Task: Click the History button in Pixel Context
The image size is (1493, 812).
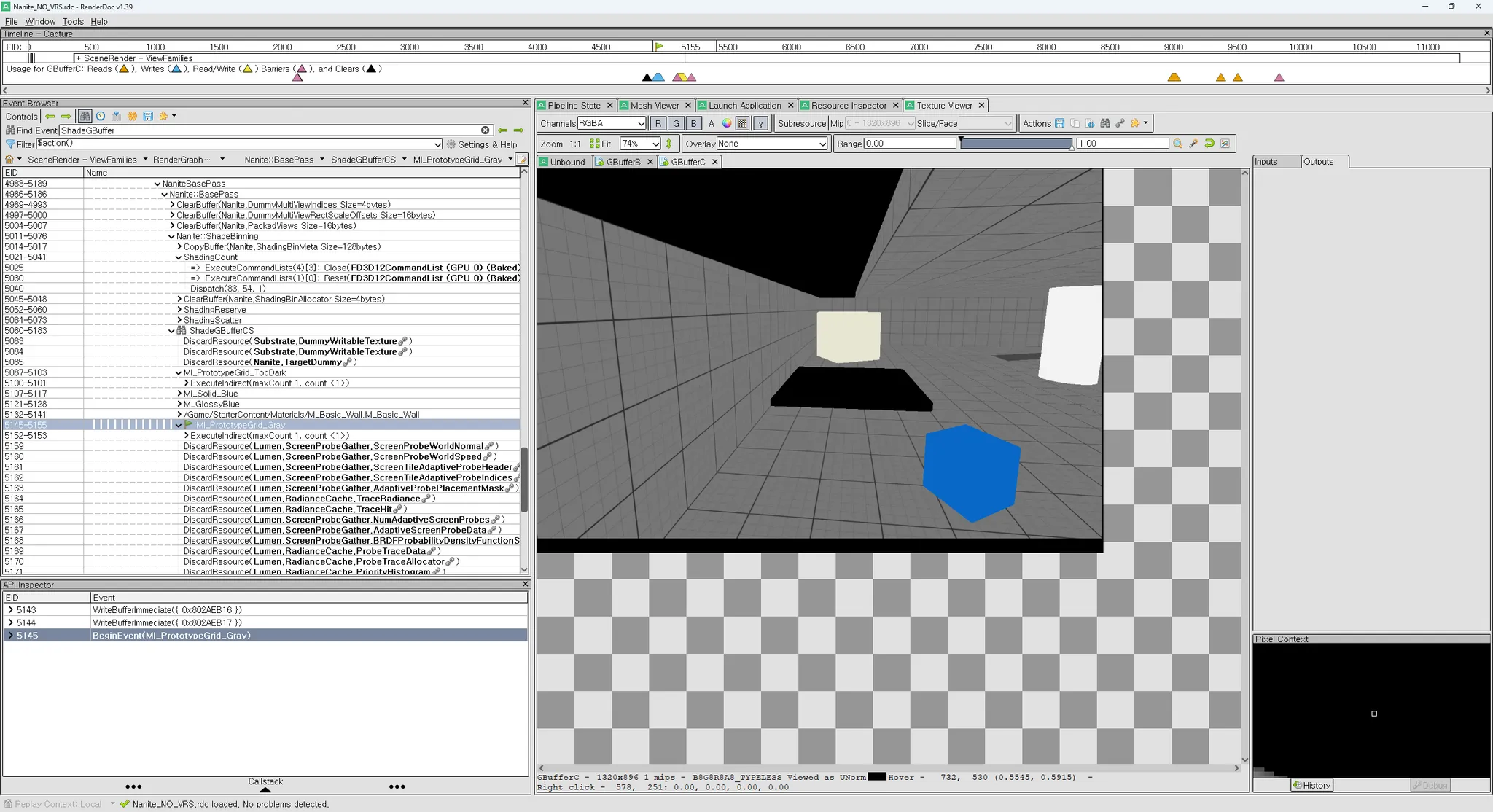Action: coord(1311,785)
